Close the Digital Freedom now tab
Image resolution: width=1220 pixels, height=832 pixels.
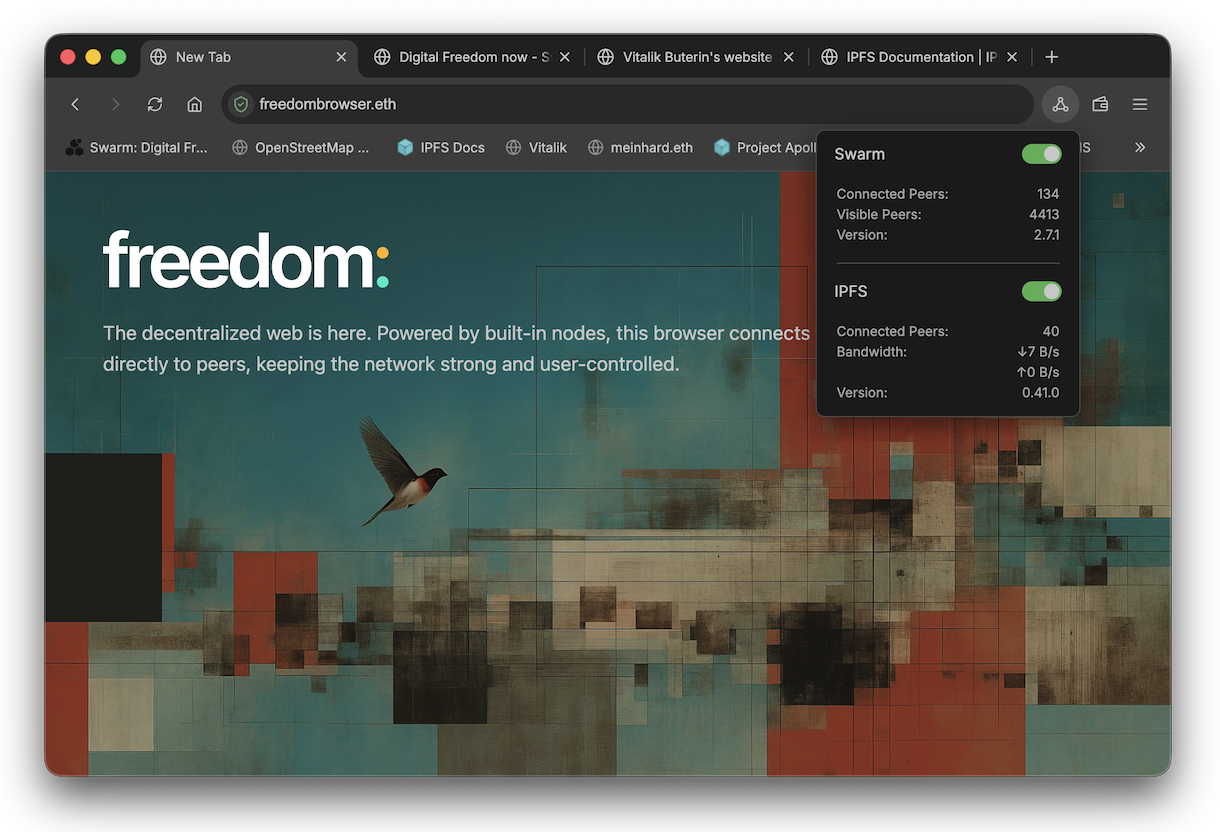(x=564, y=57)
